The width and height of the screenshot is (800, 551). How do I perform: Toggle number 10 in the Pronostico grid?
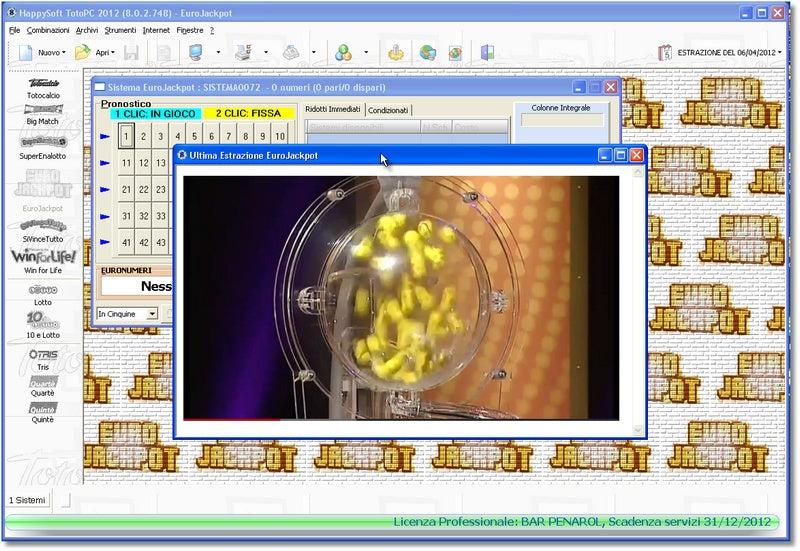(x=280, y=136)
